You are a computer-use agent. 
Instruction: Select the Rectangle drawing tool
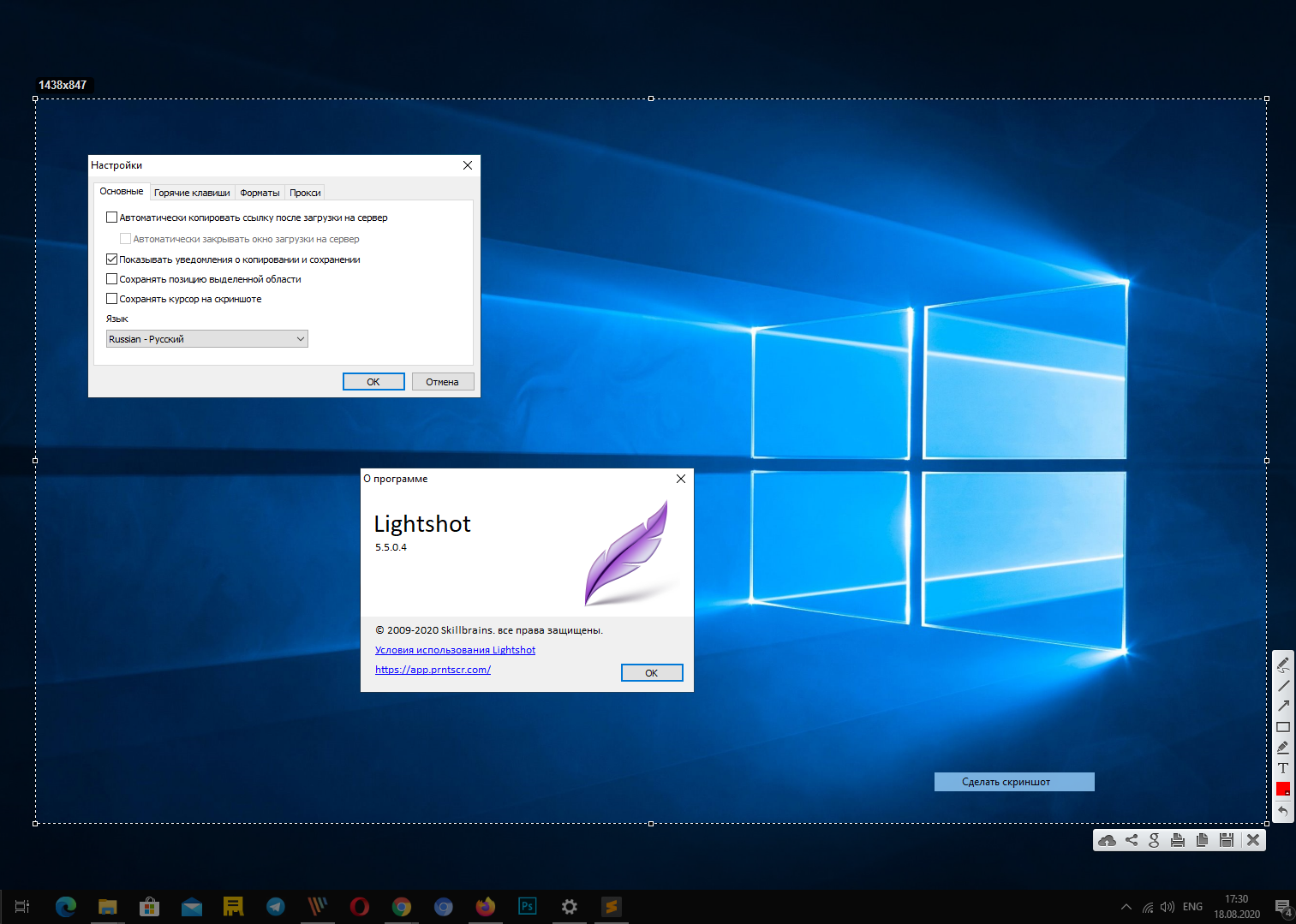[1283, 727]
